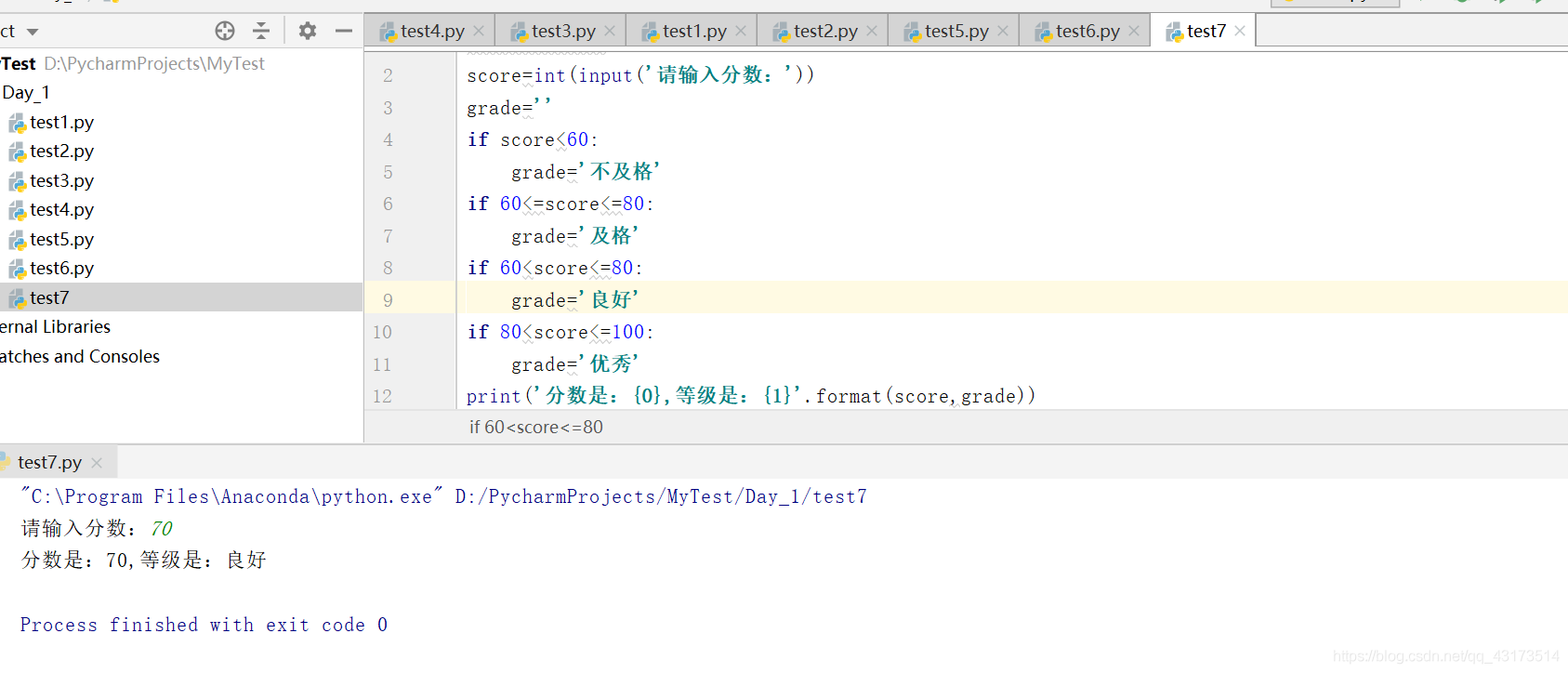The width and height of the screenshot is (1568, 673).
Task: Click the 'if 60<score<=80' breadcrumb
Action: [536, 427]
